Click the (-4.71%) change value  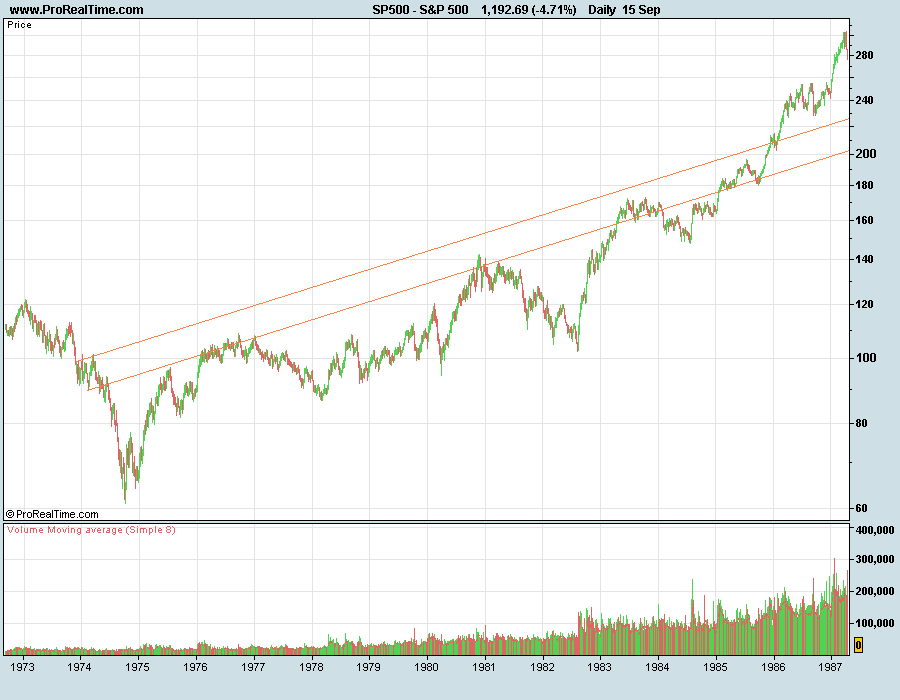[x=554, y=10]
